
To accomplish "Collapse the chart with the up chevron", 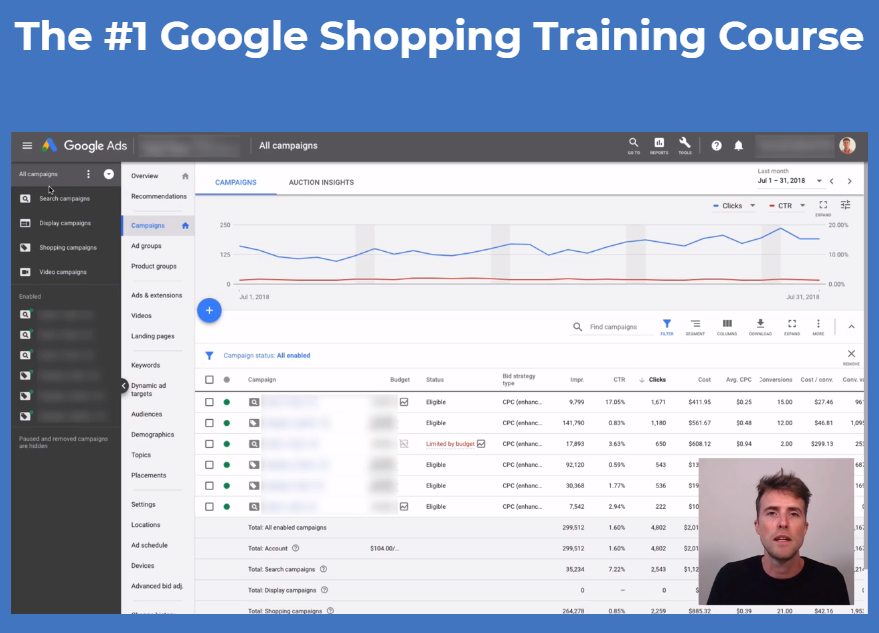I will pos(851,327).
